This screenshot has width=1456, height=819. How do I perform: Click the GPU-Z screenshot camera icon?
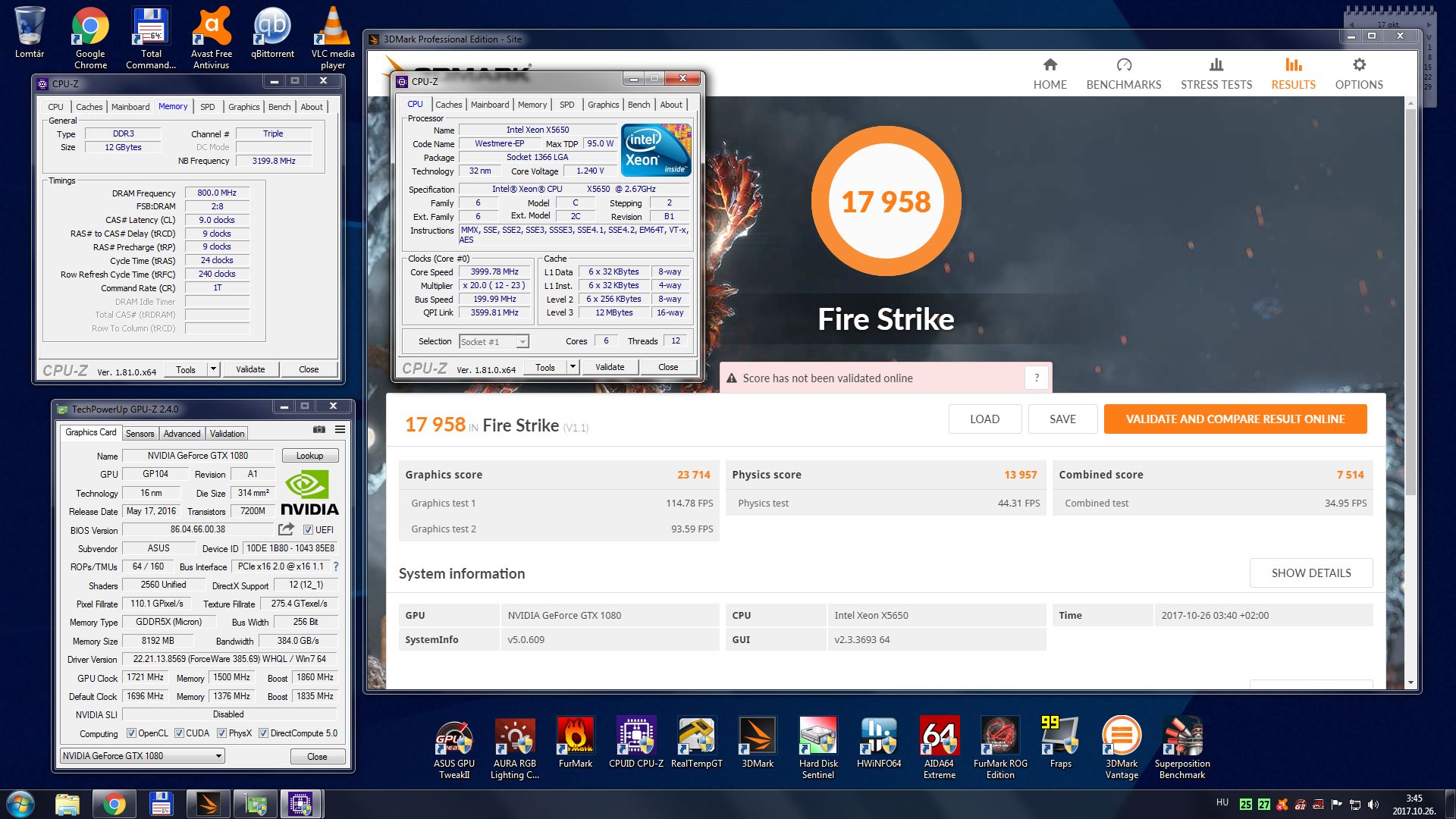(319, 429)
